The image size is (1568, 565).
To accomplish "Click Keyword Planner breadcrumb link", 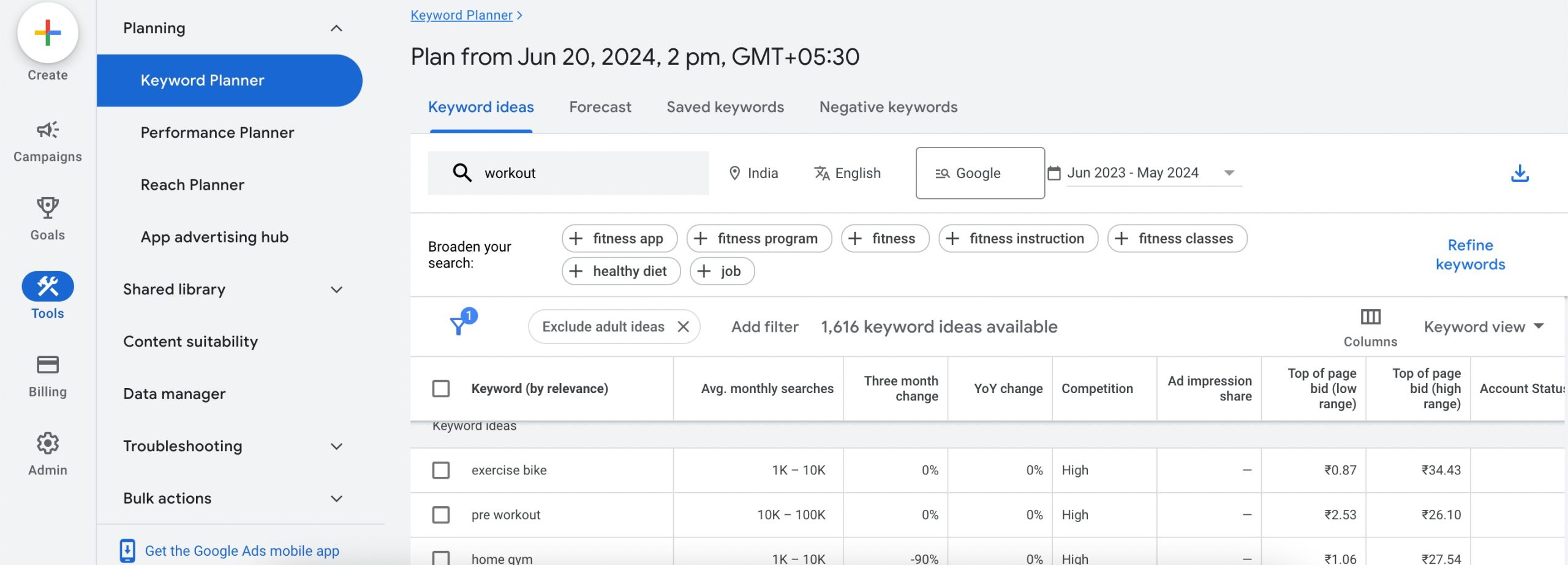I will [x=461, y=15].
